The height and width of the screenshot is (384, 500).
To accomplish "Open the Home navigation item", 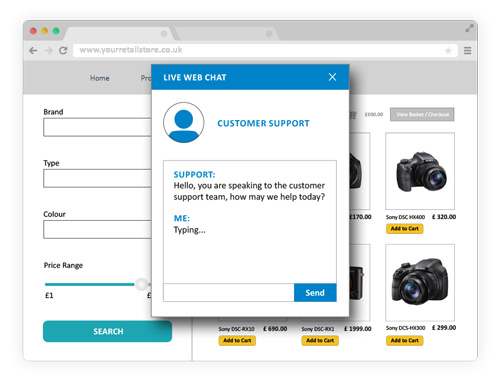I will (x=99, y=78).
